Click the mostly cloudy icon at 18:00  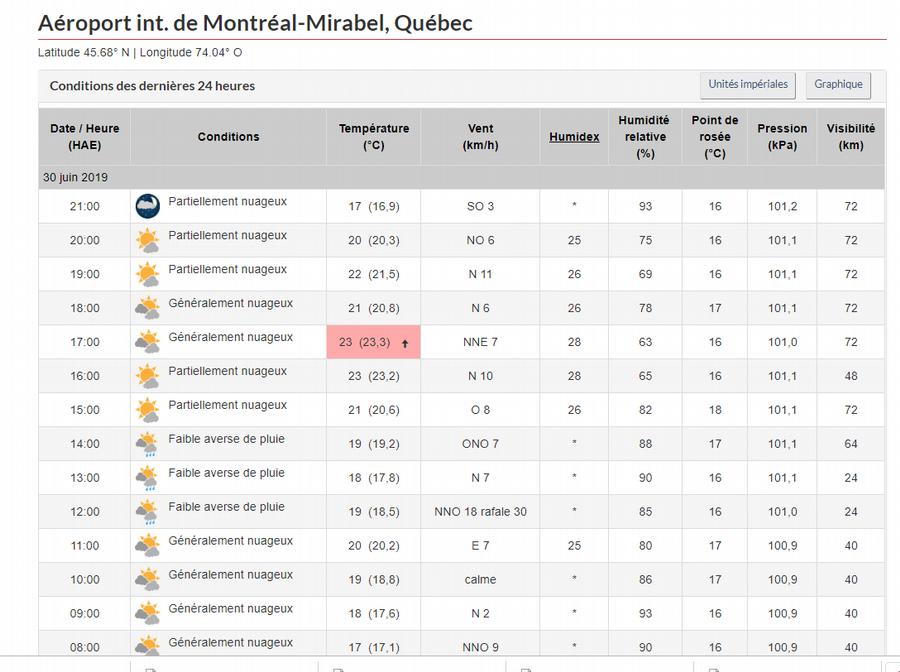(148, 308)
